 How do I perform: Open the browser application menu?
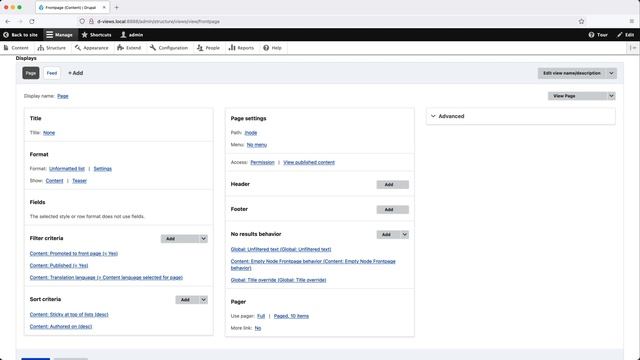tap(631, 21)
